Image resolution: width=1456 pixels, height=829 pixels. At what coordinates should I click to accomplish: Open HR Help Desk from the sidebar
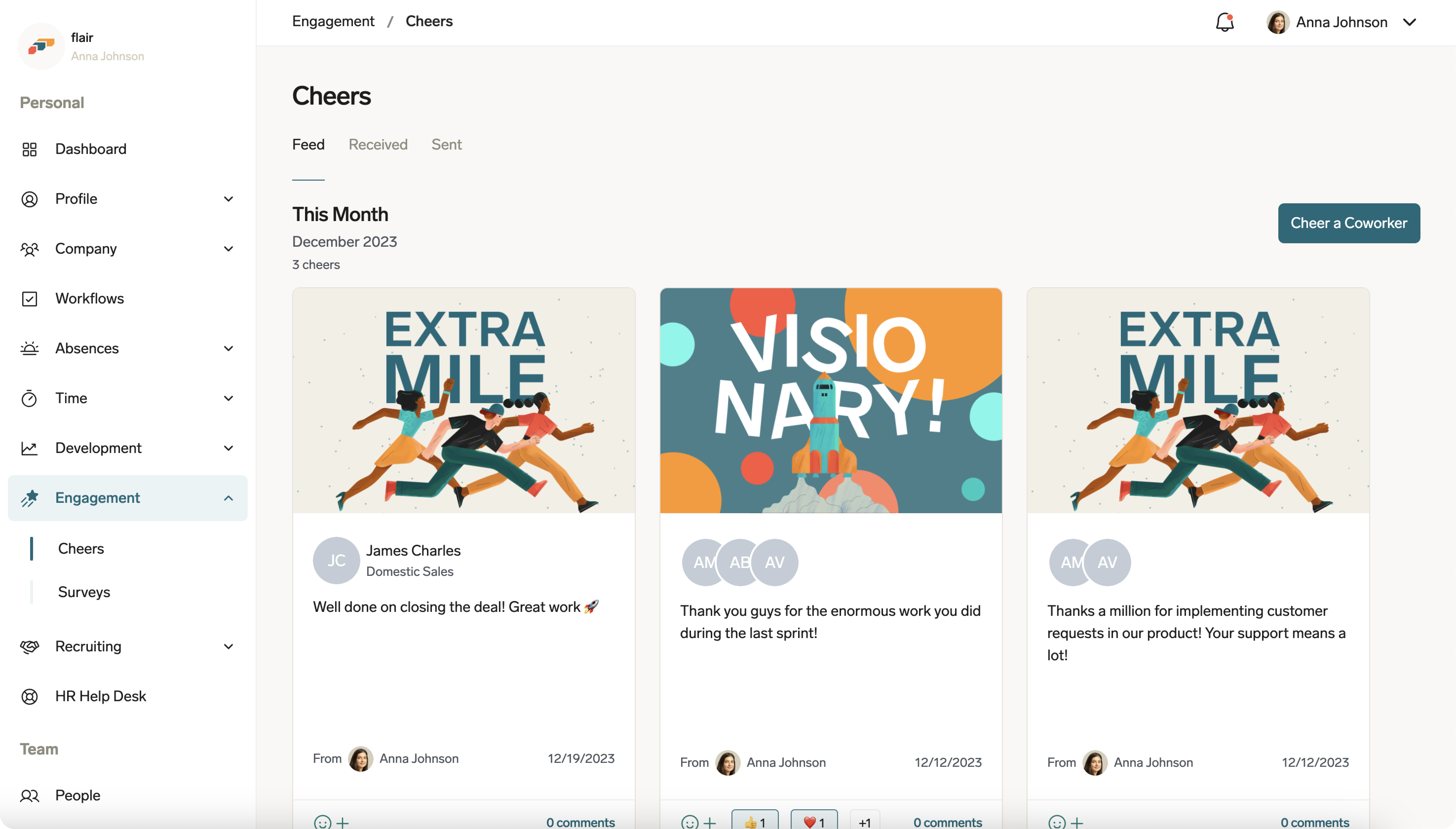pyautogui.click(x=100, y=696)
